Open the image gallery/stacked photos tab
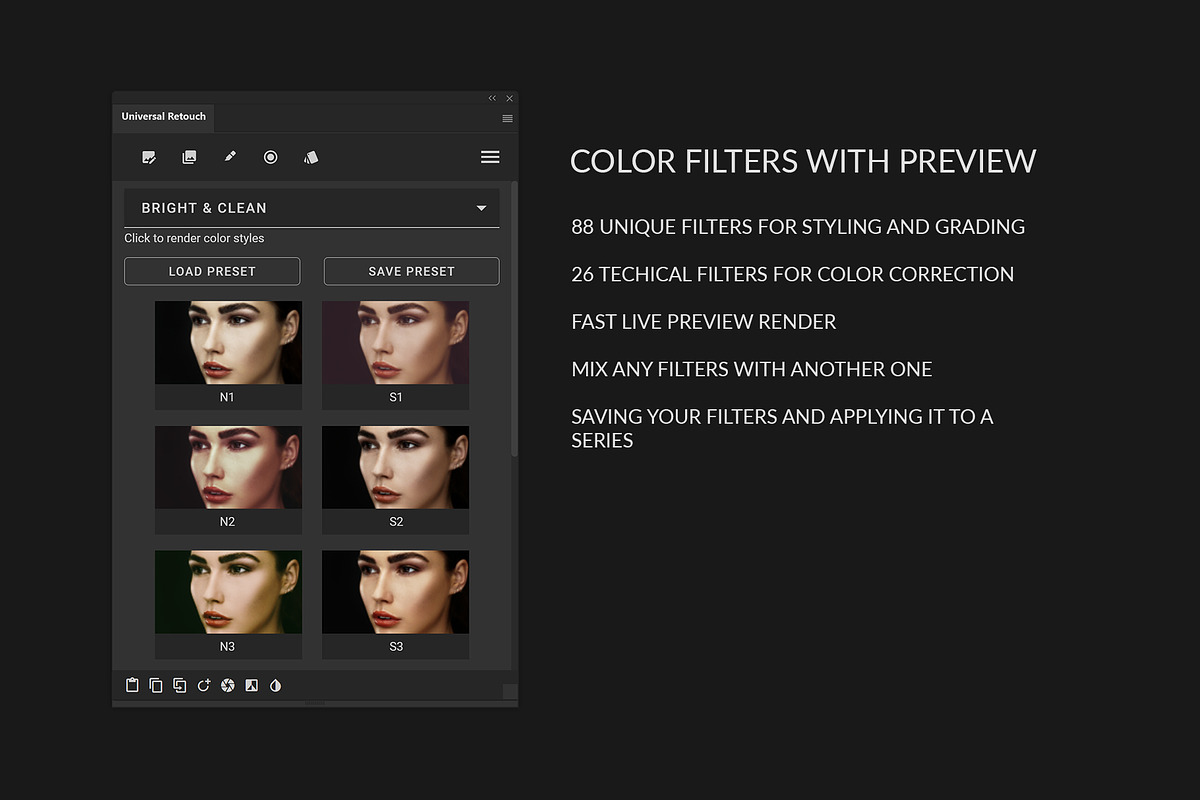The height and width of the screenshot is (800, 1200). (189, 157)
